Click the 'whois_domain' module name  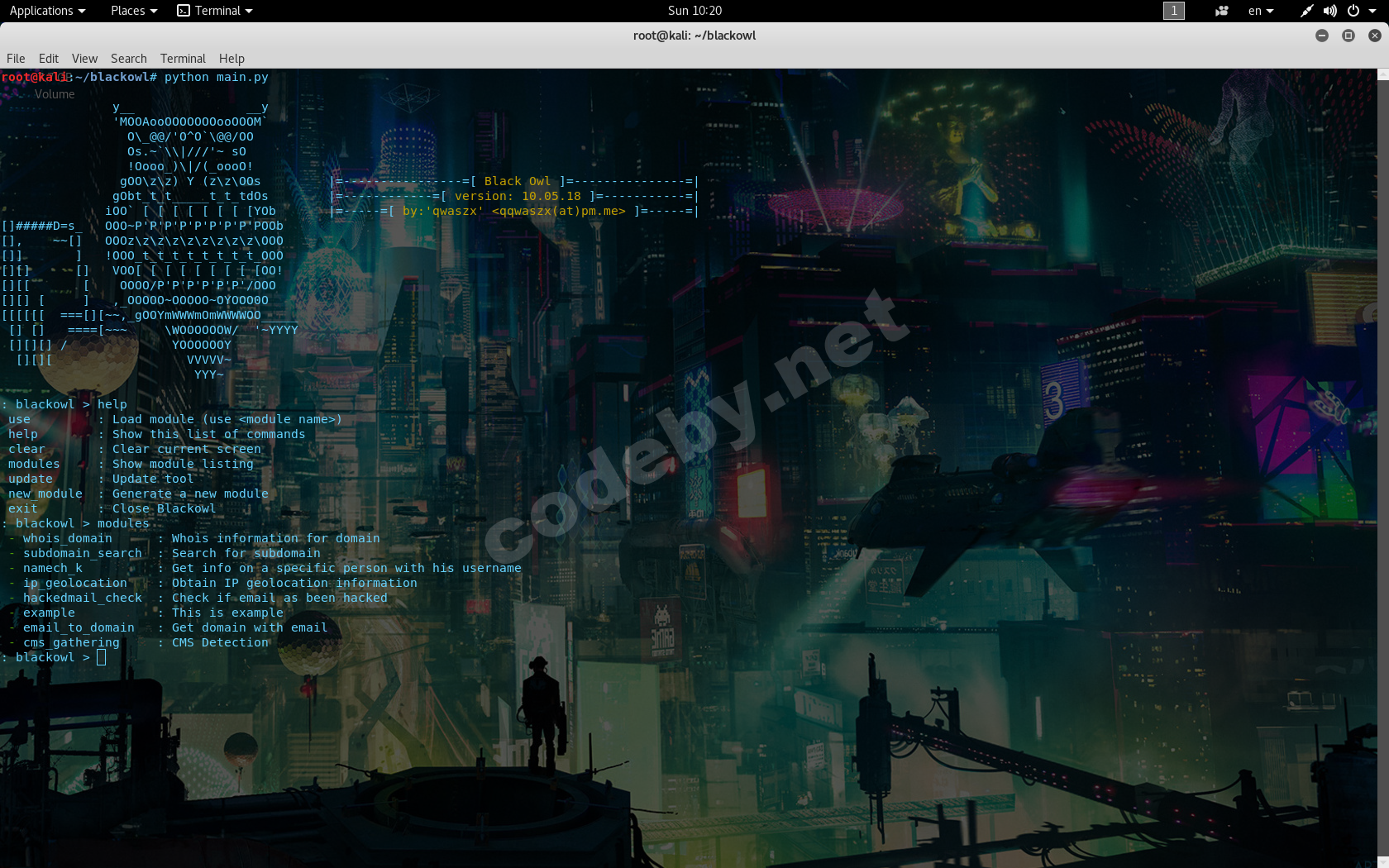tap(68, 538)
